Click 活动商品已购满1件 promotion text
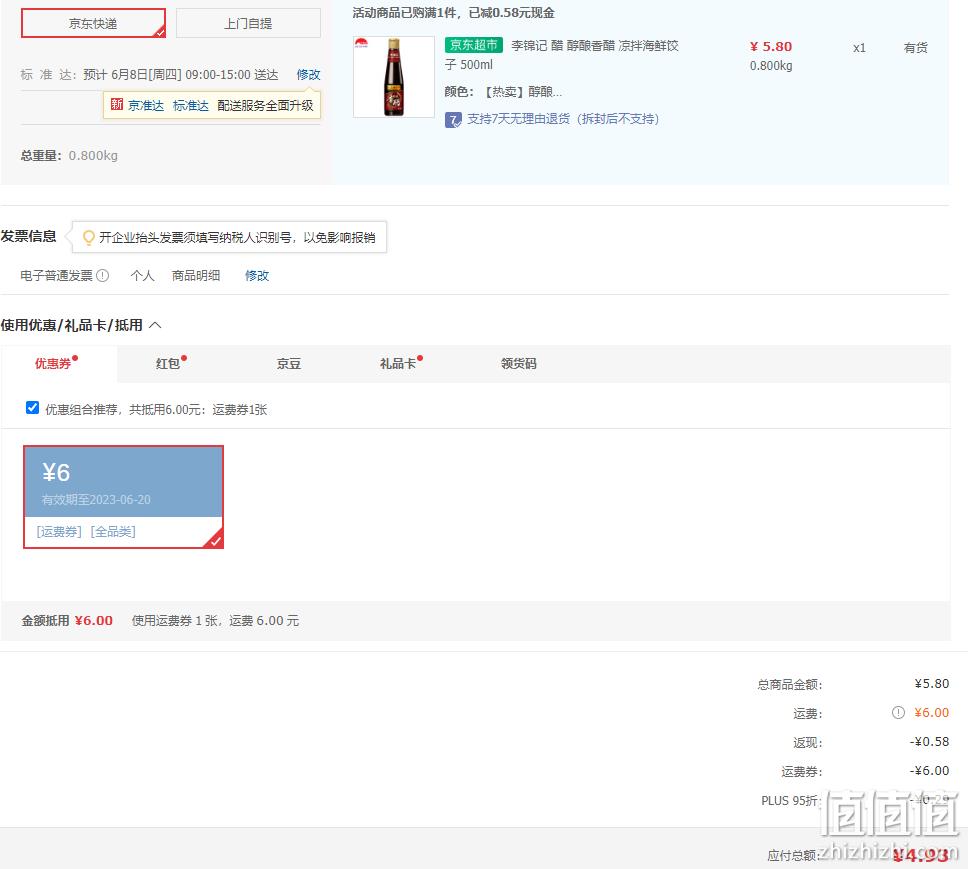The image size is (968, 869). click(x=453, y=12)
